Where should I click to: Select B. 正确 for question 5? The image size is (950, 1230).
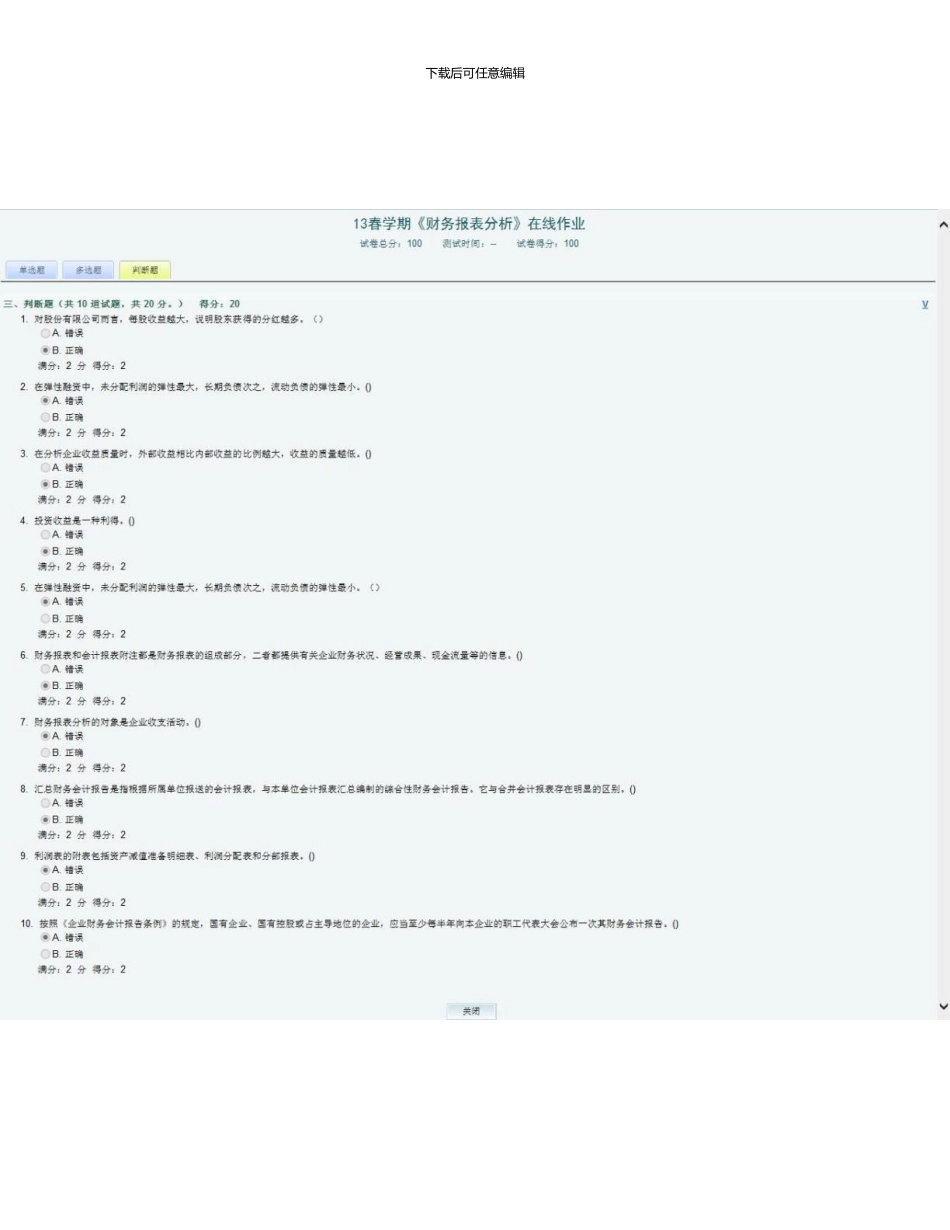point(45,618)
